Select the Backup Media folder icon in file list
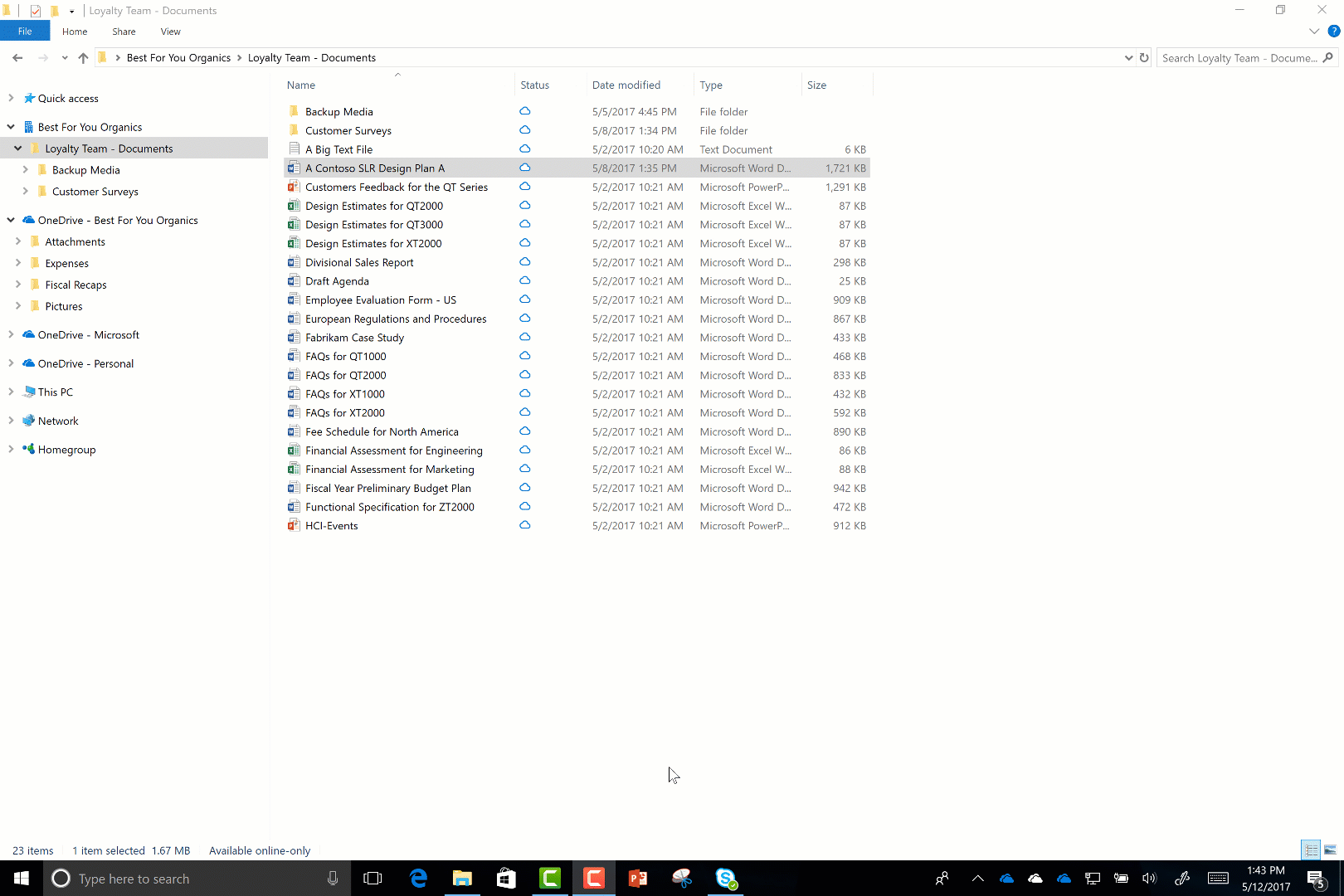The width and height of the screenshot is (1344, 896). coord(294,111)
